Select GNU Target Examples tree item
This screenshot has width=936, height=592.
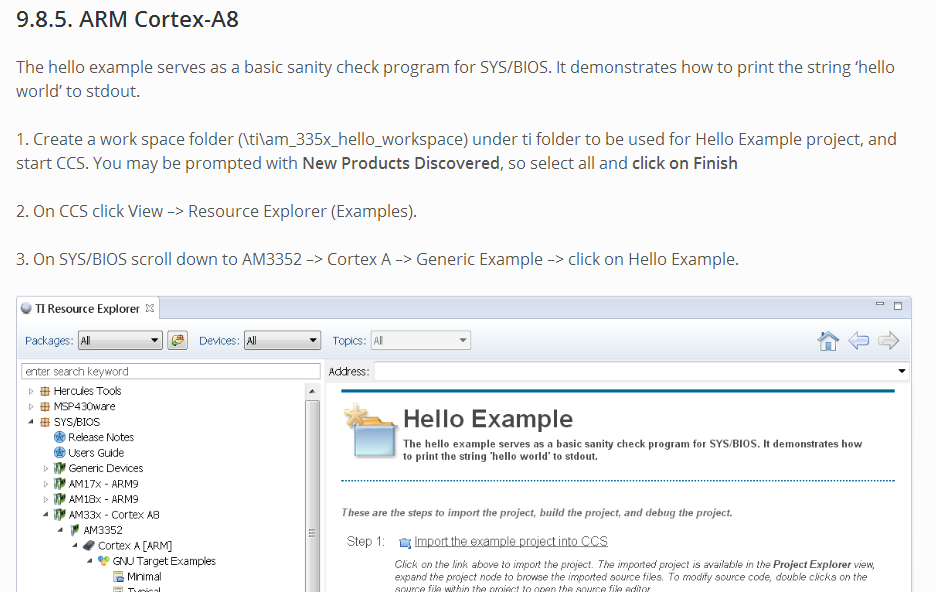(164, 561)
